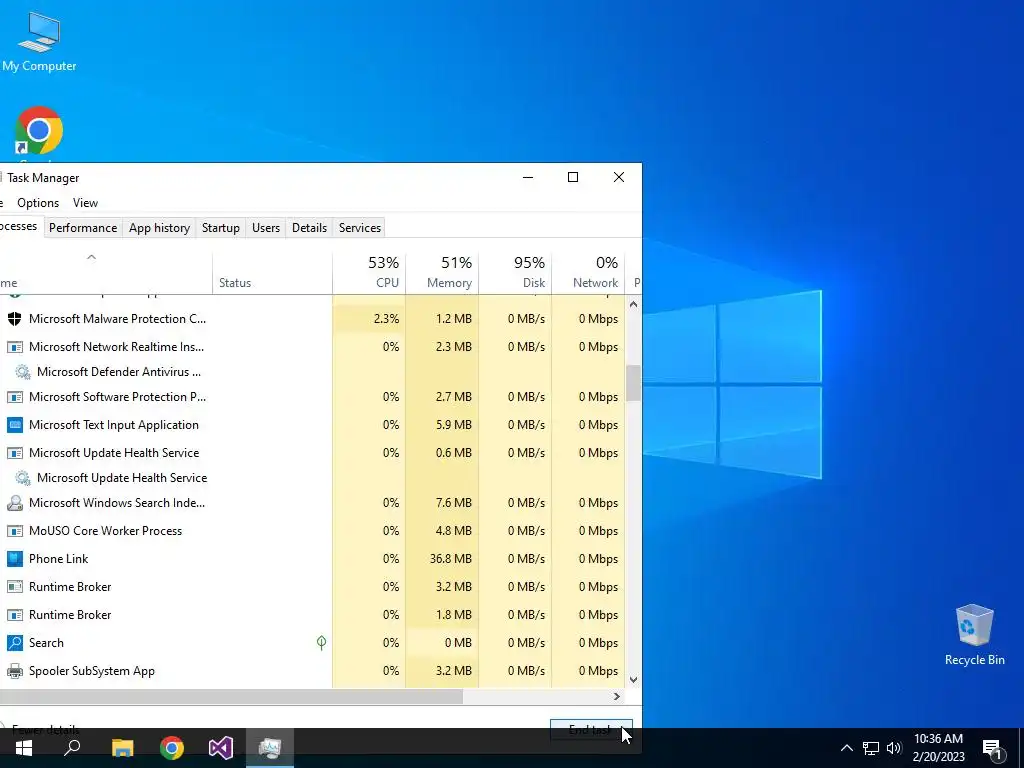The width and height of the screenshot is (1024, 768).
Task: Click the Microsoft Malware Protection shield icon
Action: click(14, 319)
